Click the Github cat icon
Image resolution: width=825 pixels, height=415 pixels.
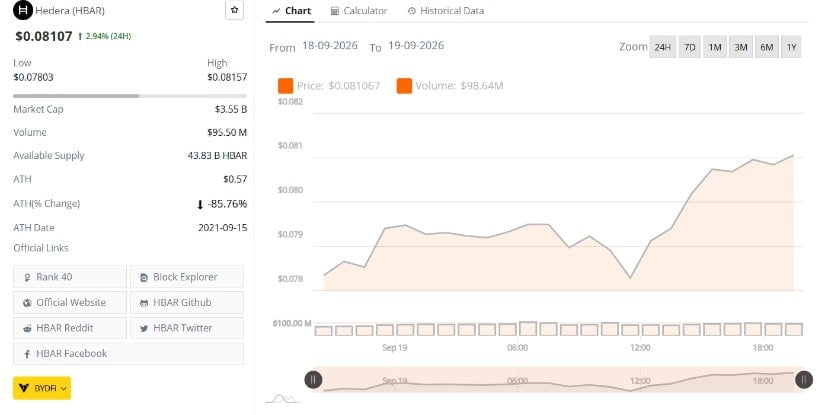click(144, 303)
